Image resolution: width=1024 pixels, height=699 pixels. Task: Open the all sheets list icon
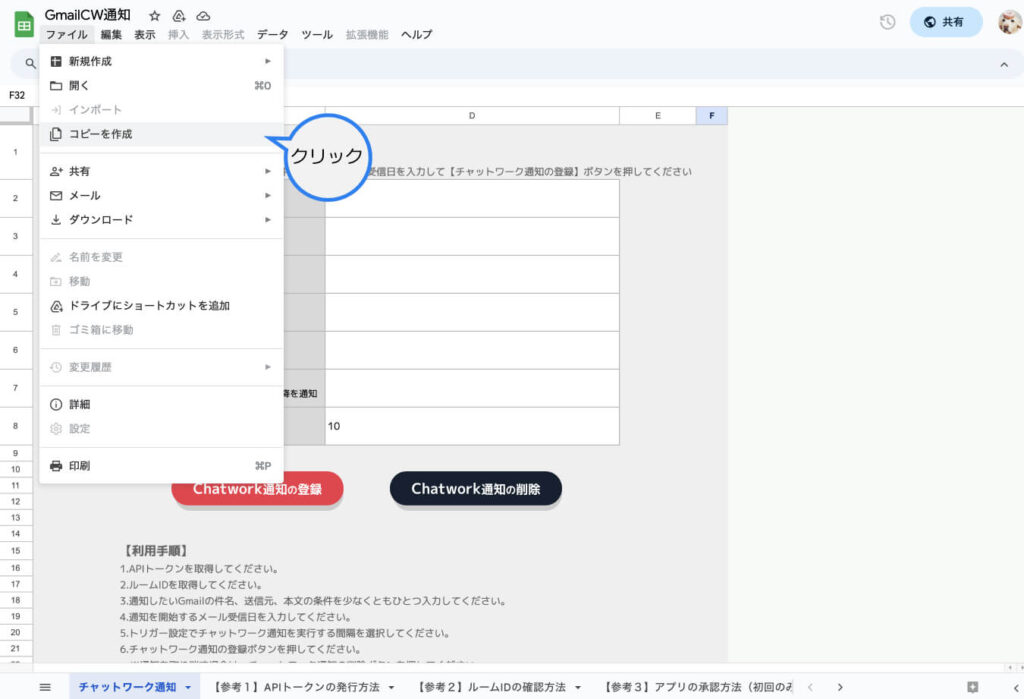click(x=45, y=687)
